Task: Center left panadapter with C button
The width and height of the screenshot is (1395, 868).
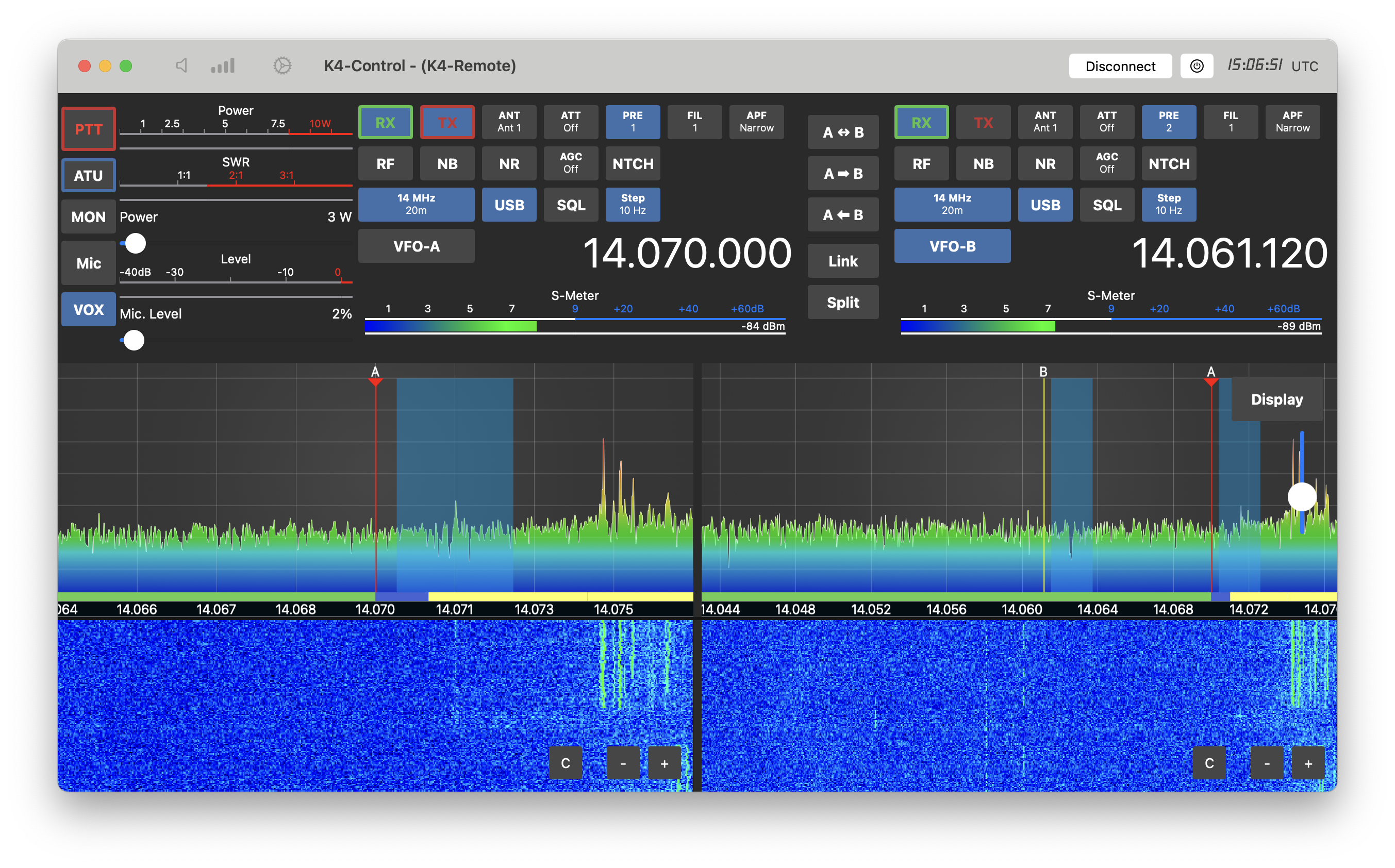Action: tap(566, 763)
